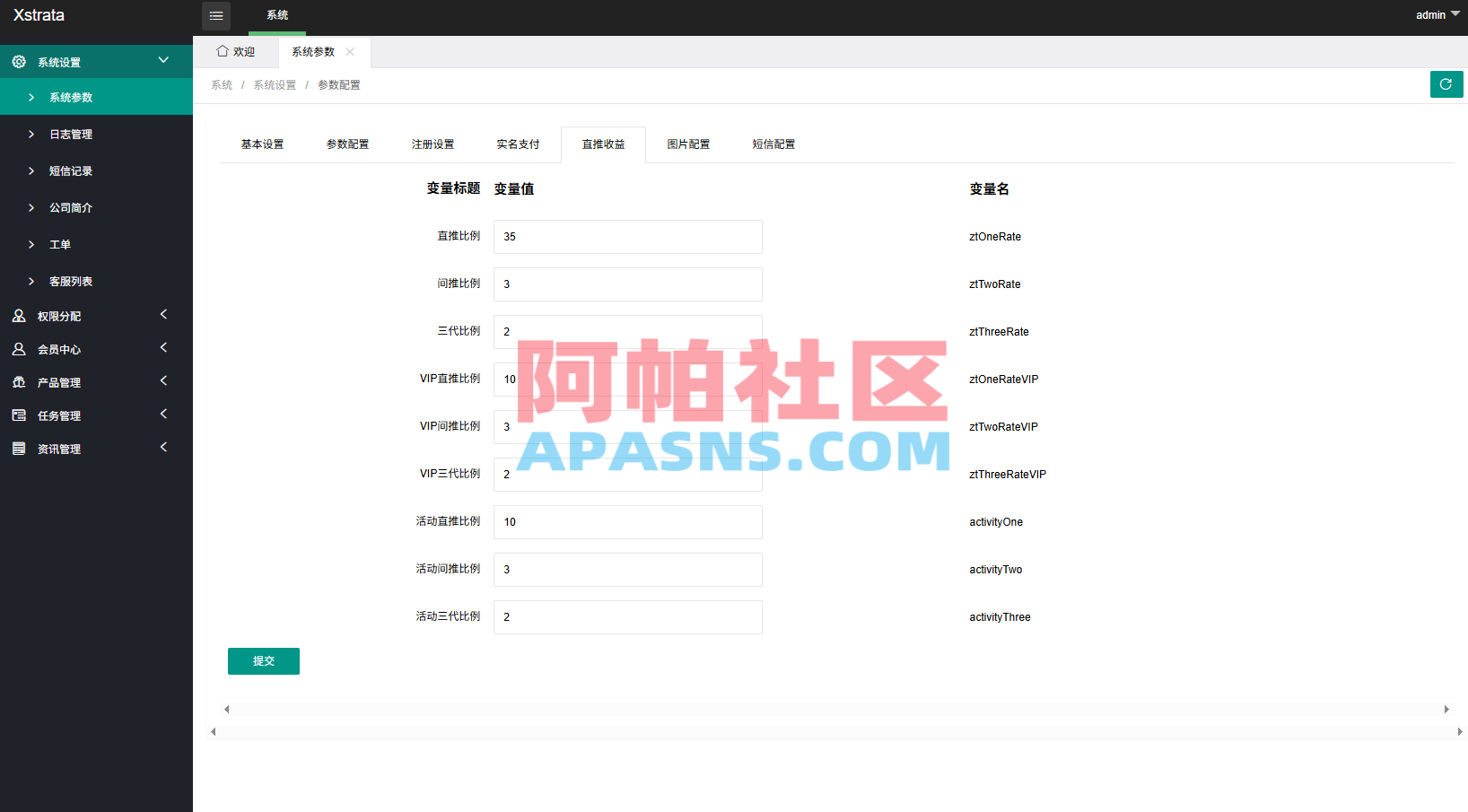Click the 间推比例 input field
This screenshot has width=1468, height=812.
628,284
